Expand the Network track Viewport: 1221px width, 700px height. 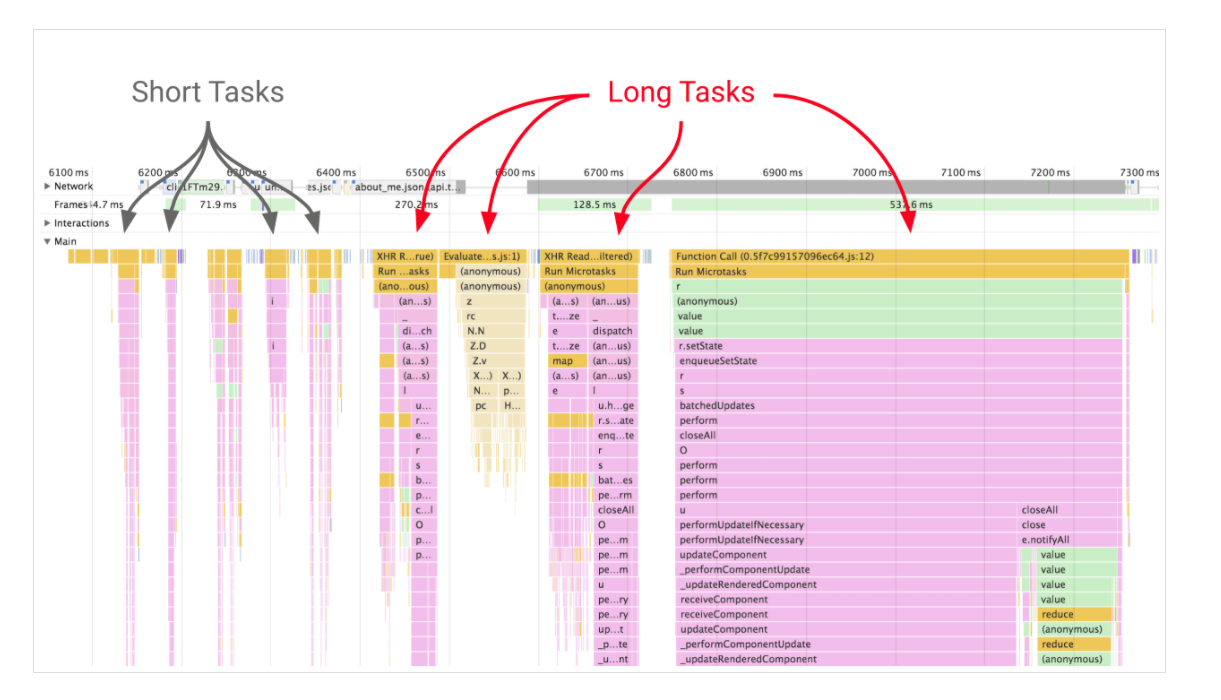click(47, 186)
